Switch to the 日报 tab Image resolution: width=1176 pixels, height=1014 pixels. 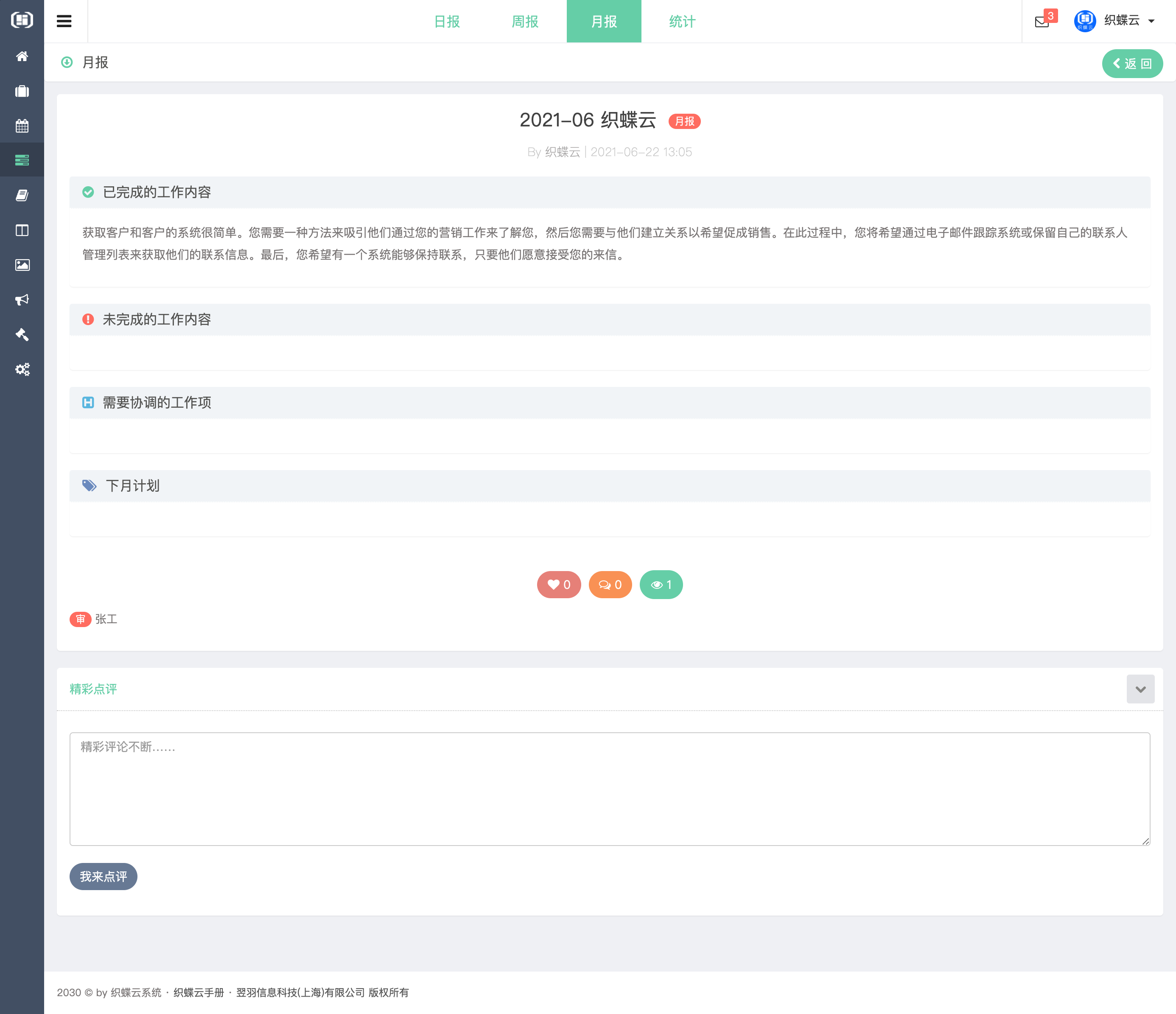(x=447, y=22)
